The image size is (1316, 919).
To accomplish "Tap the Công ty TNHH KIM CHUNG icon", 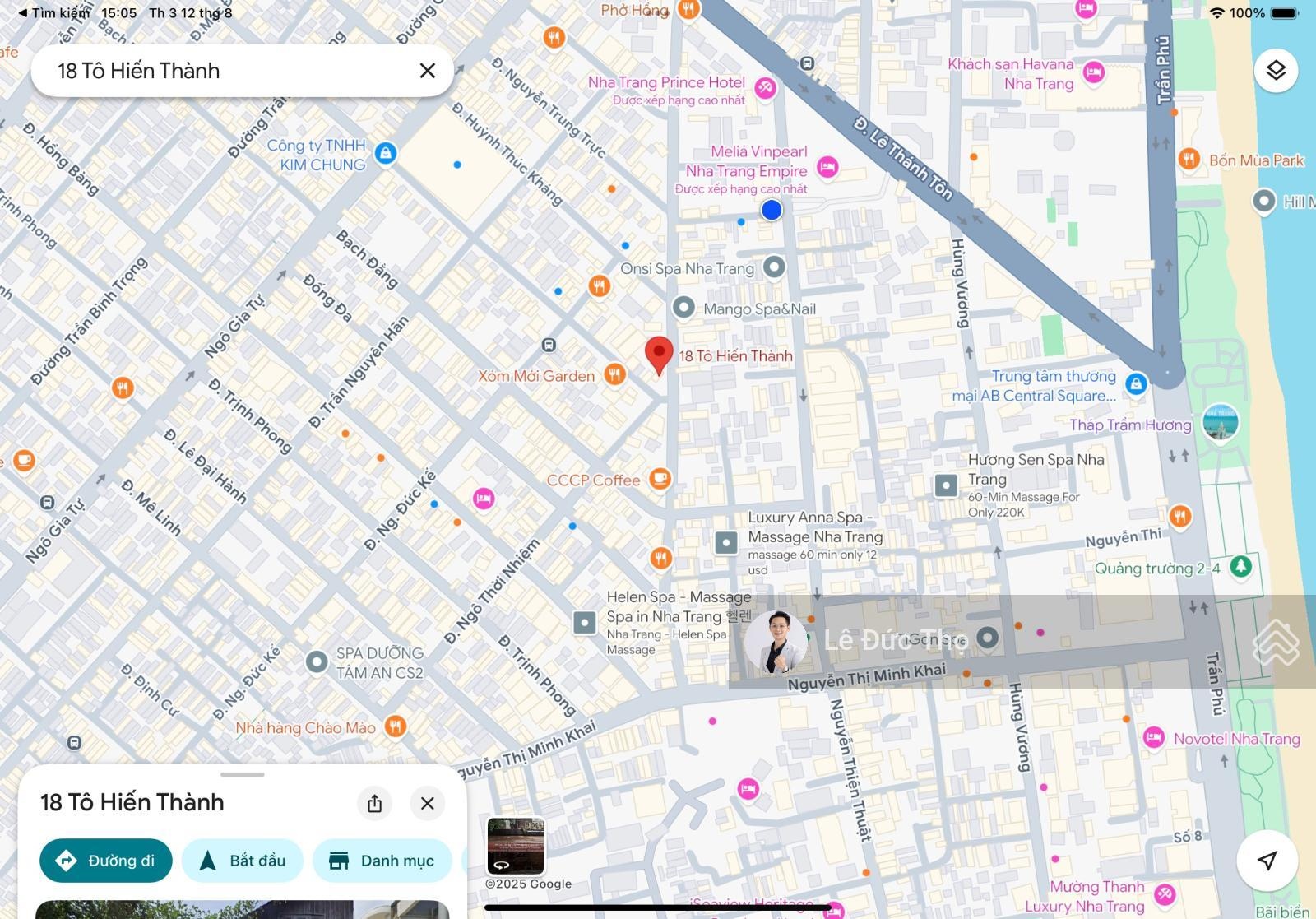I will pos(385,153).
